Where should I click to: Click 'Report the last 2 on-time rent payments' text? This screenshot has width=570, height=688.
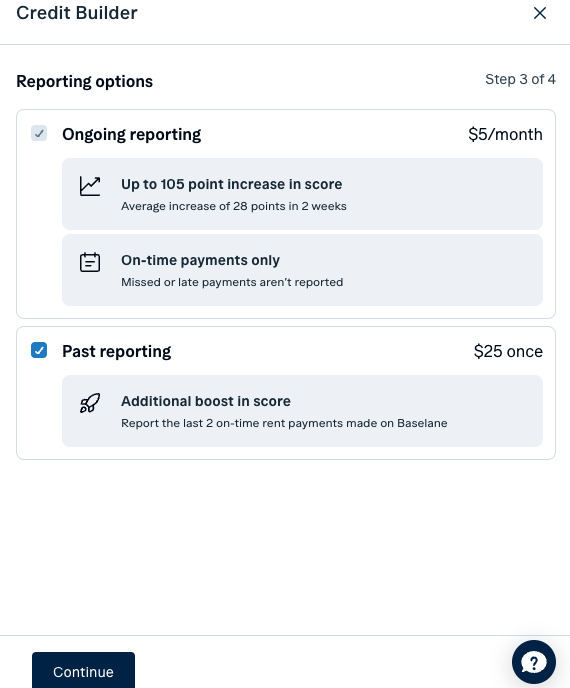tap(284, 423)
